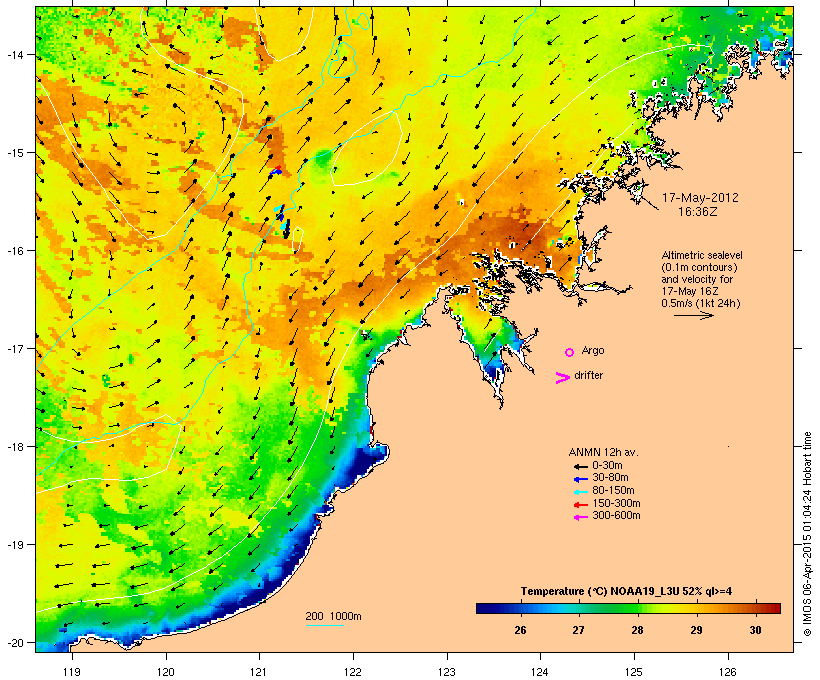Viewport: 820px width, 680px height.
Task: Click the longitude label 120
Action: pos(166,672)
